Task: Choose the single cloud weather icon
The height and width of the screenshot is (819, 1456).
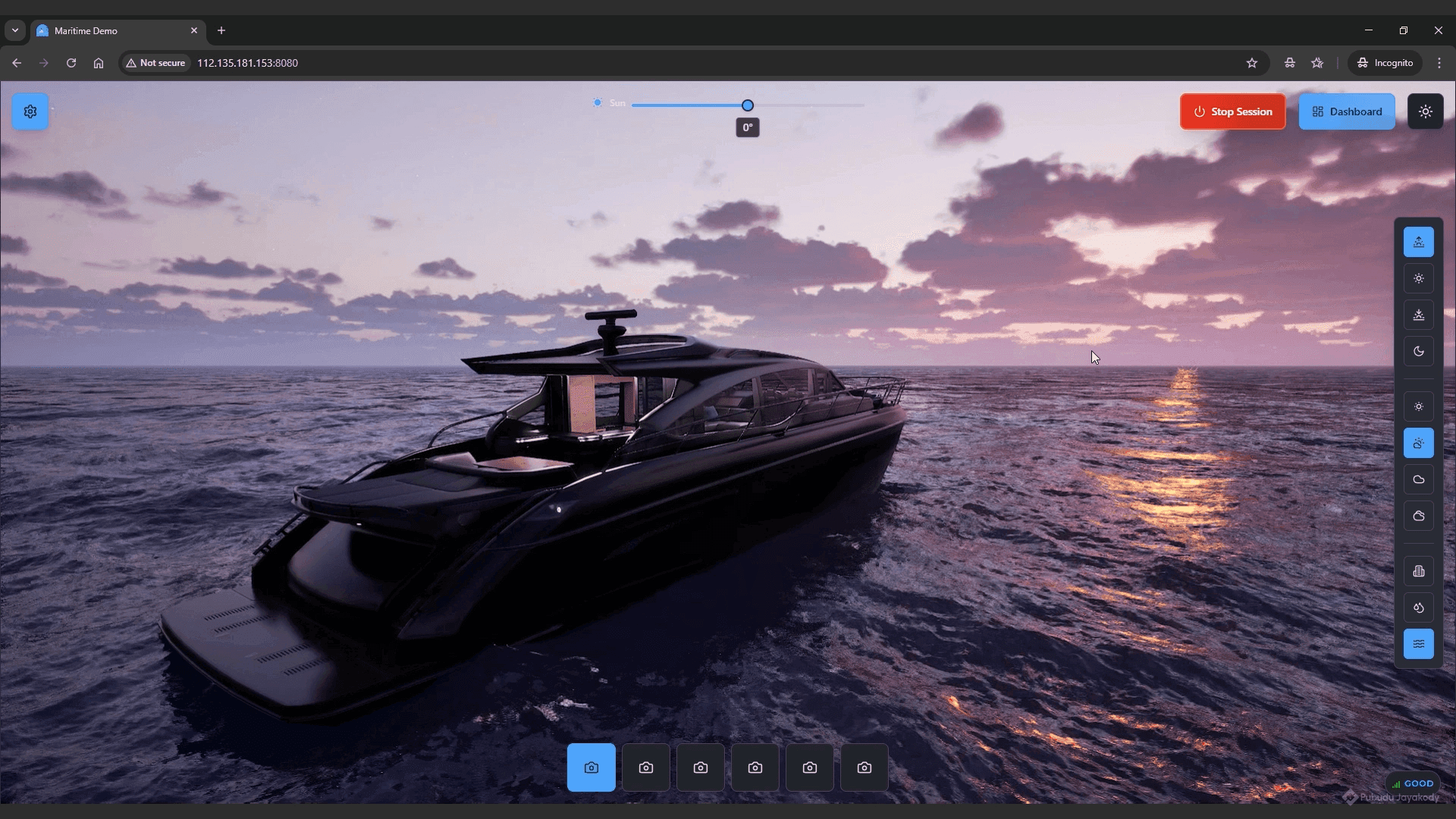Action: [x=1418, y=479]
